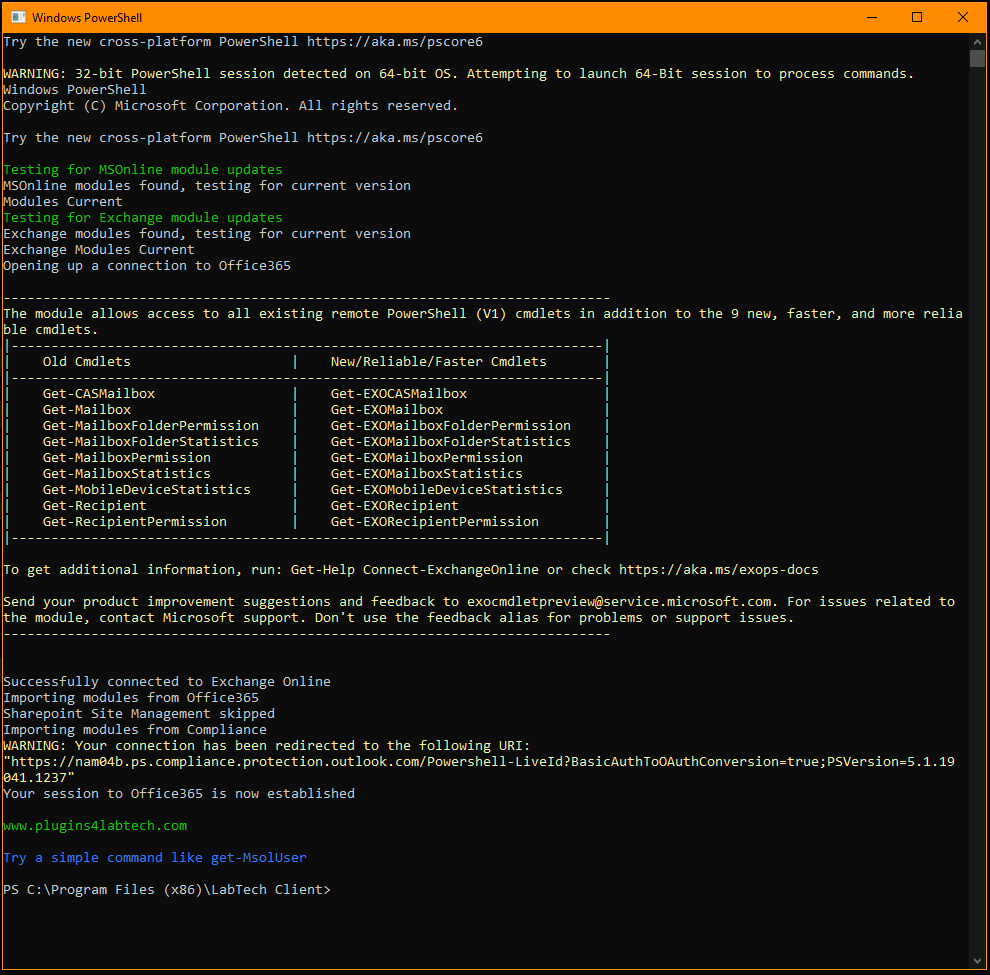
Task: Minimize the Windows PowerShell window
Action: (872, 17)
